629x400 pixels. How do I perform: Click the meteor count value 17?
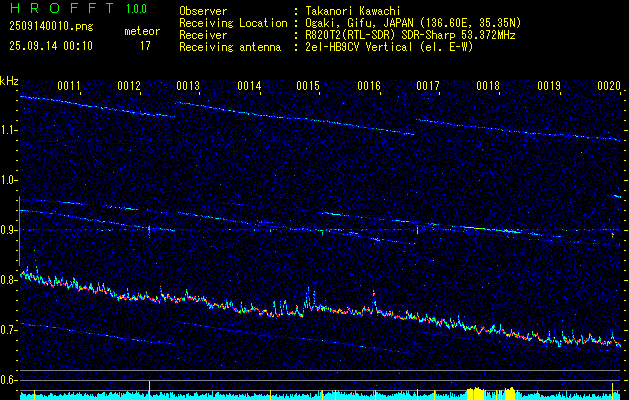(x=145, y=46)
